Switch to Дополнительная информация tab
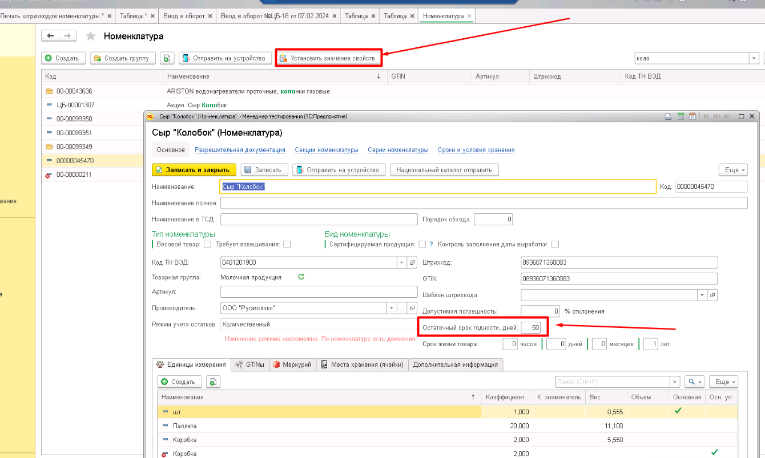Viewport: 765px width, 458px height. pyautogui.click(x=455, y=365)
